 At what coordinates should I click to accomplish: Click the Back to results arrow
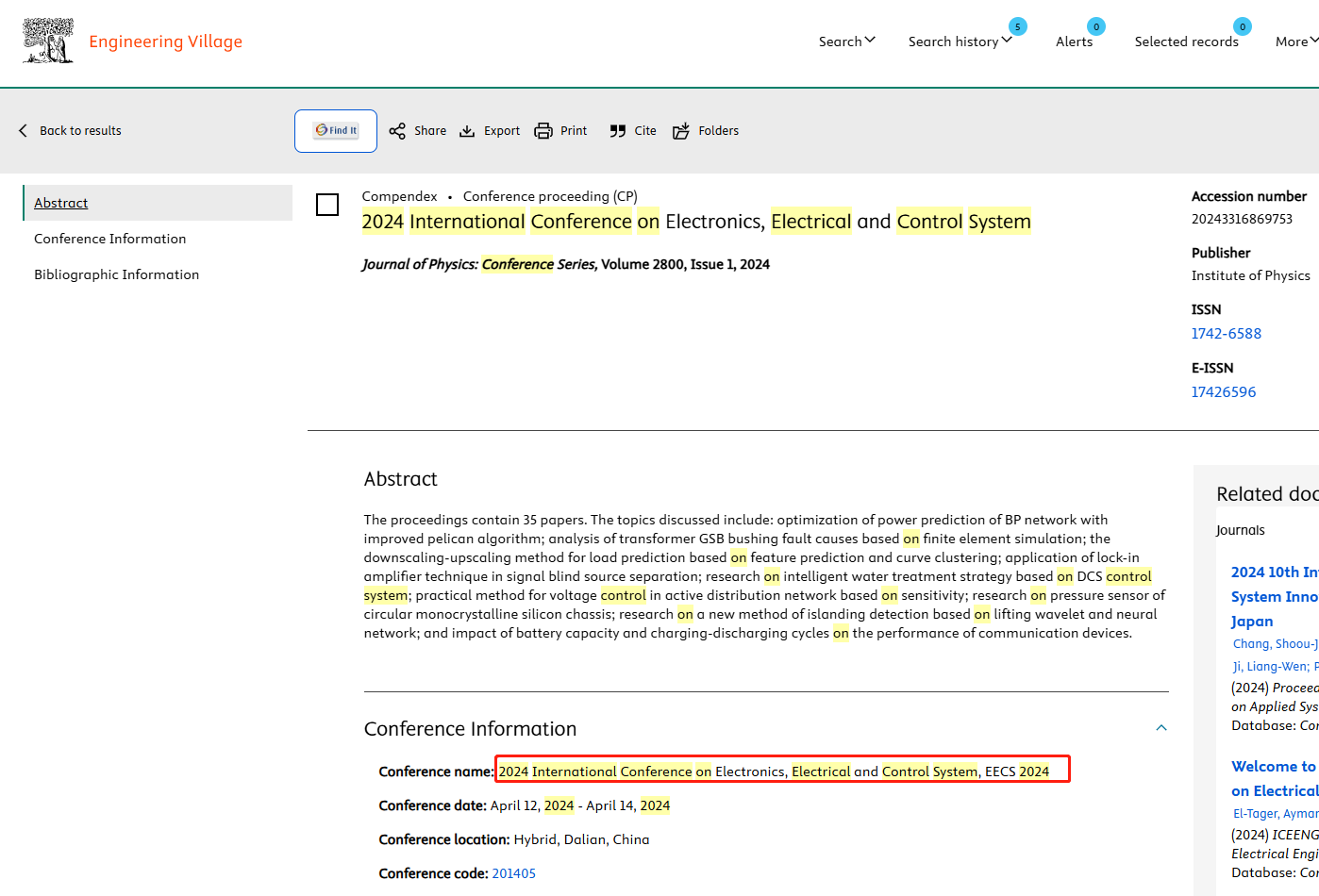(24, 131)
